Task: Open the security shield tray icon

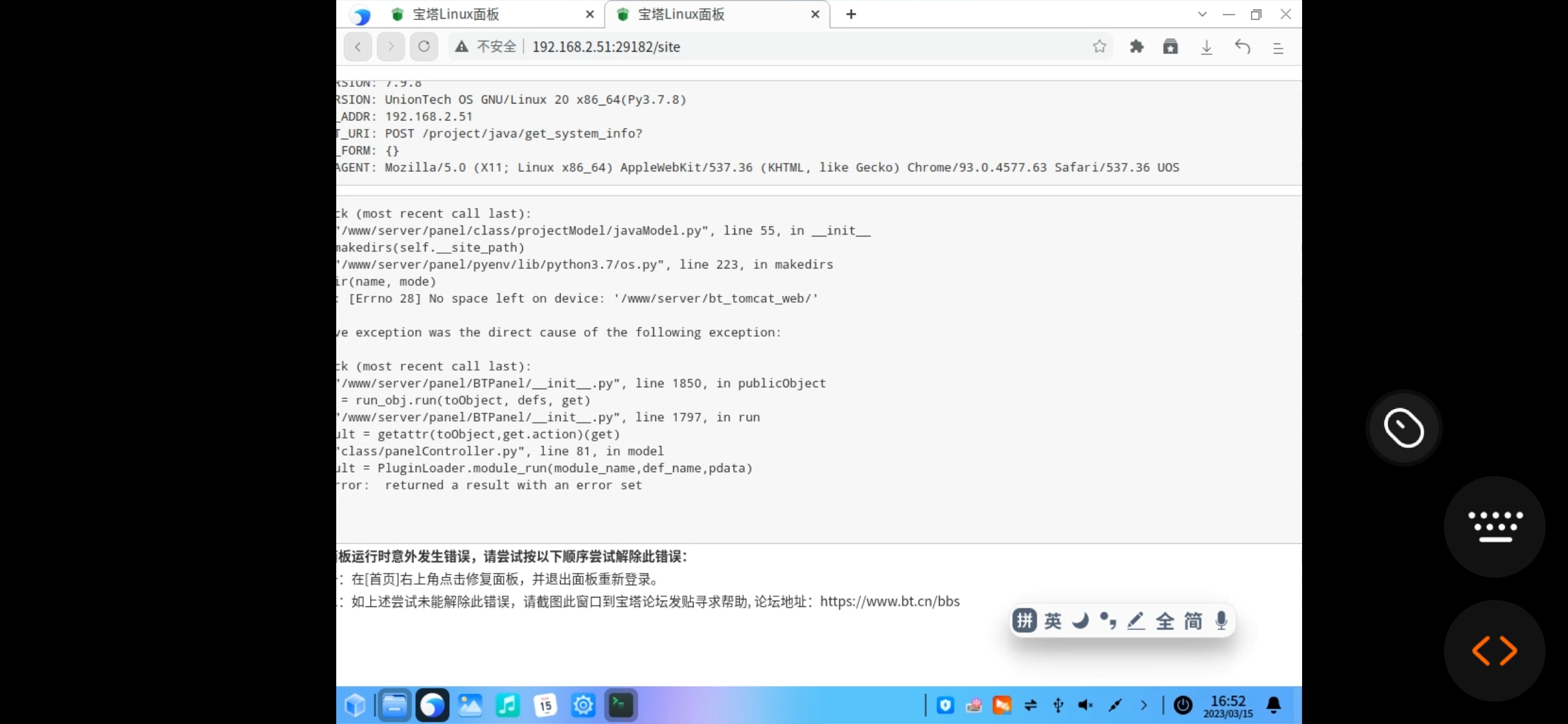Action: [x=945, y=705]
